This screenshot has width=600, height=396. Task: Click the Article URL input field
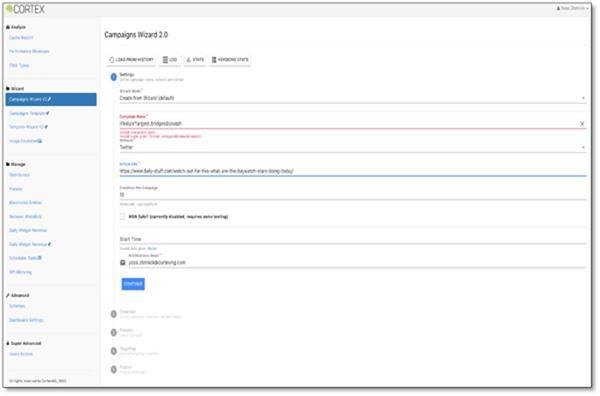(353, 171)
